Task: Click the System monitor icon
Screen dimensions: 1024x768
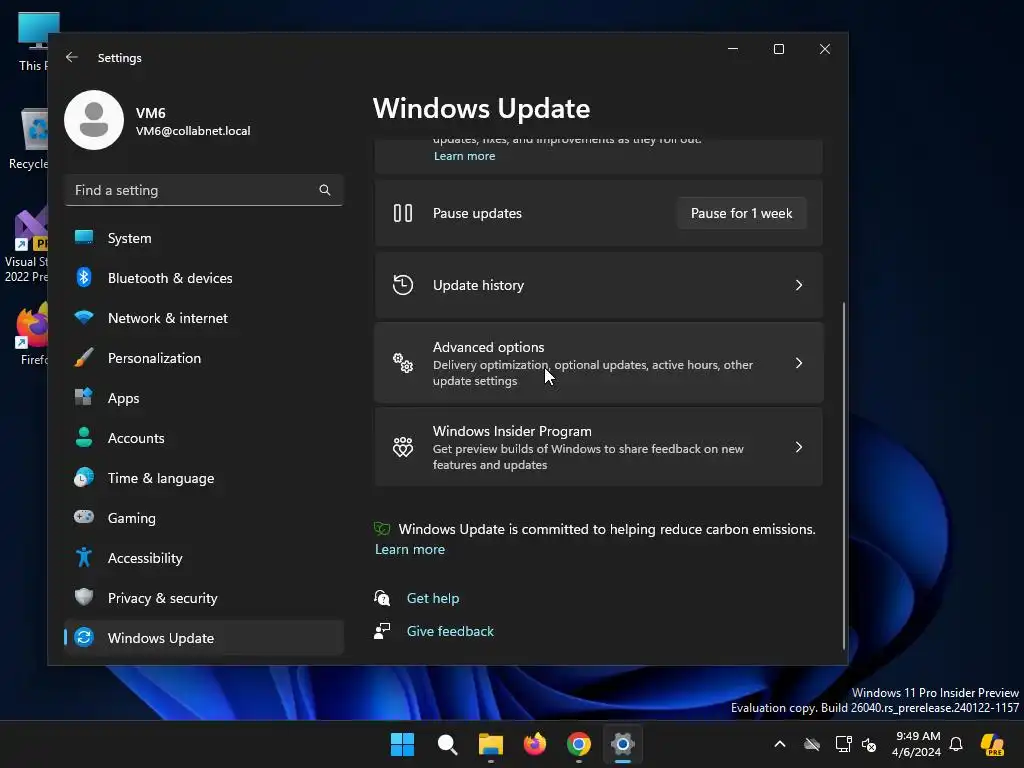Action: (x=84, y=238)
